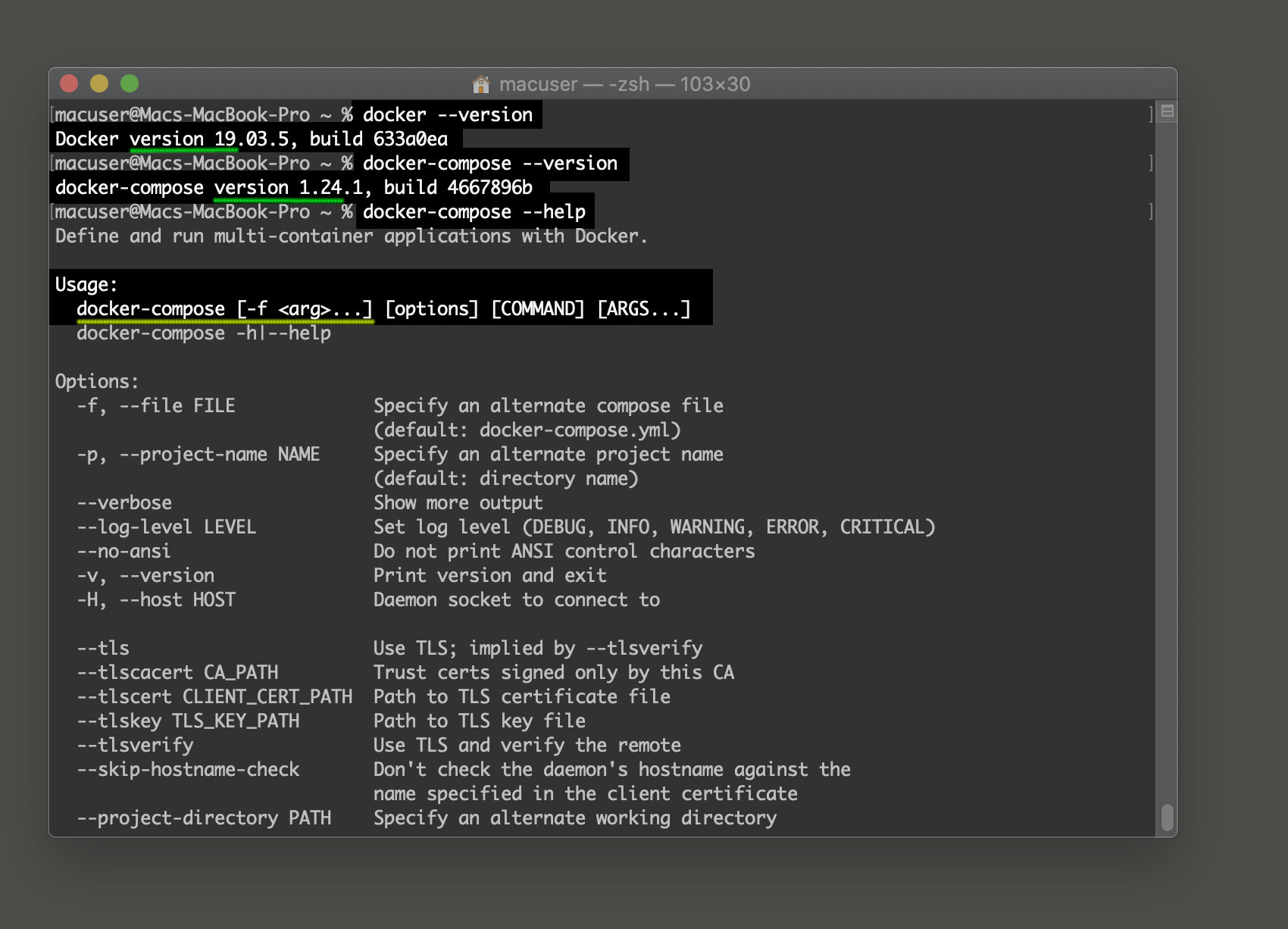Click 'Specify an alternate working directory' description
The width and height of the screenshot is (1288, 929).
[x=575, y=818]
